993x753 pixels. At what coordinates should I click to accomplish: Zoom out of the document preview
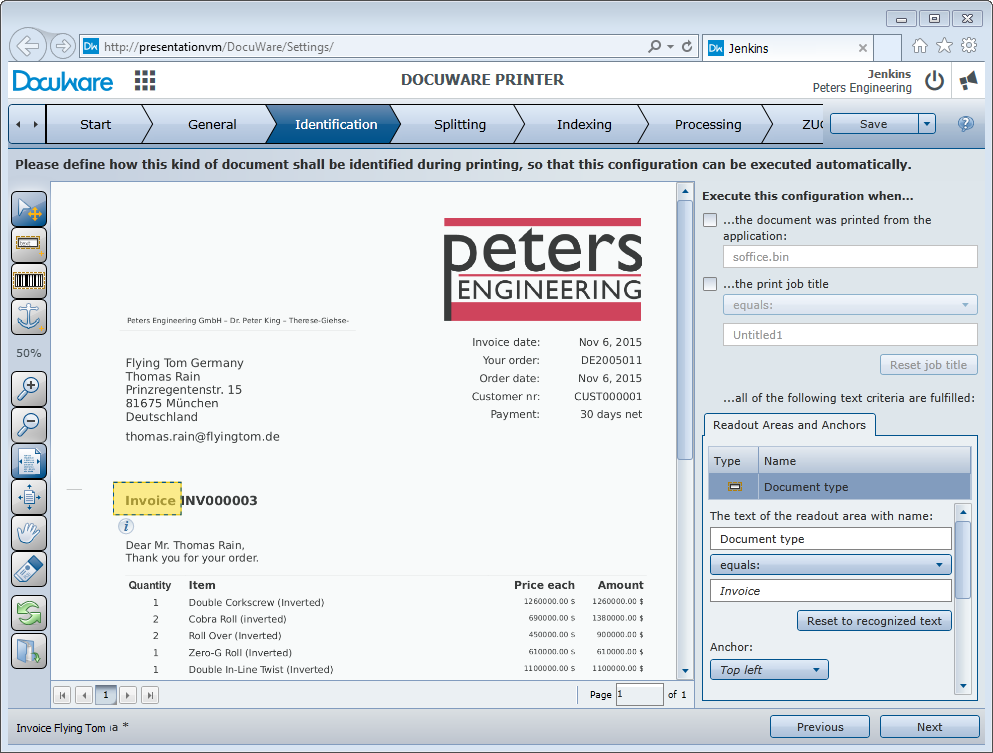point(29,424)
